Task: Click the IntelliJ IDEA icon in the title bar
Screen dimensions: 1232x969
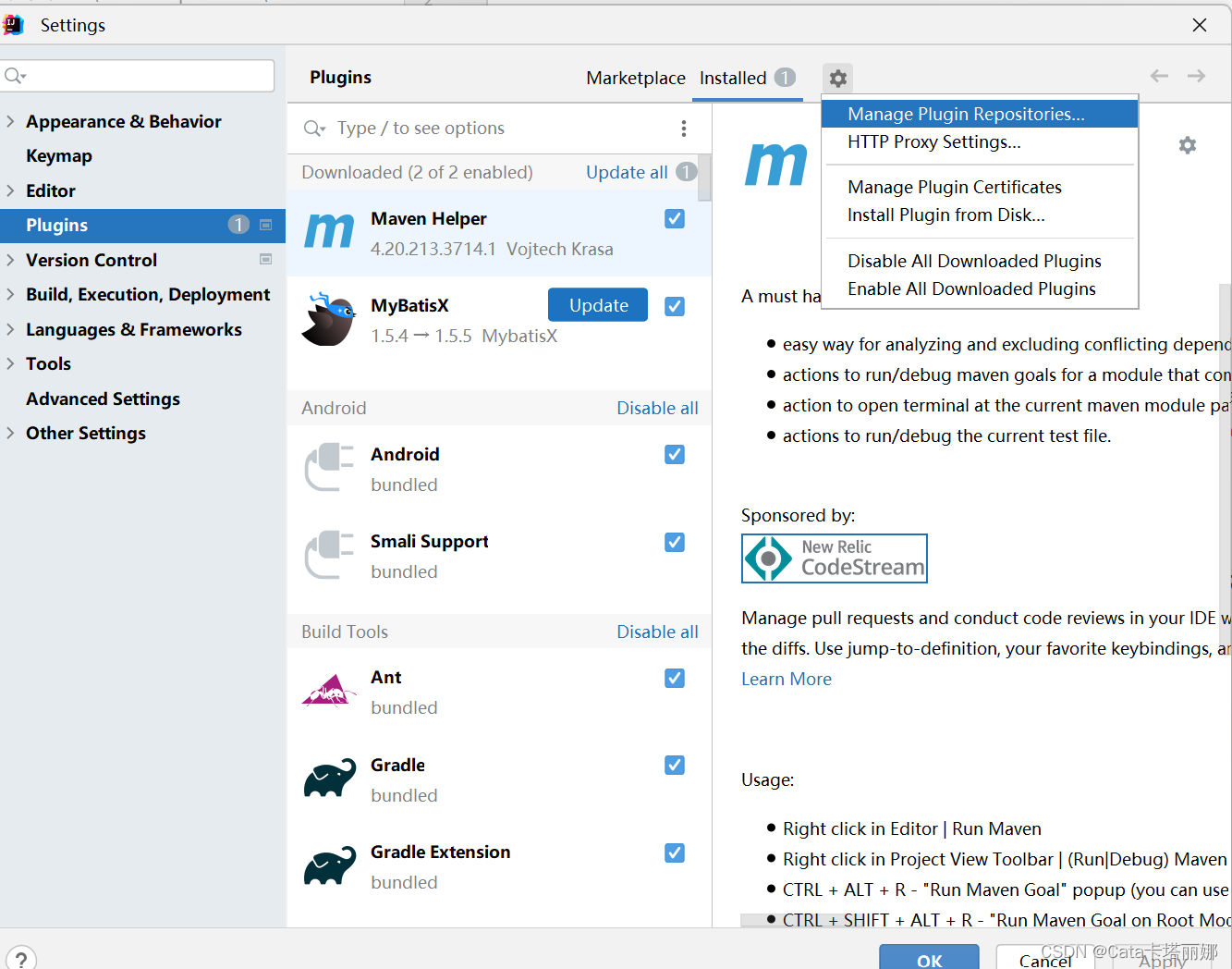Action: point(13,25)
